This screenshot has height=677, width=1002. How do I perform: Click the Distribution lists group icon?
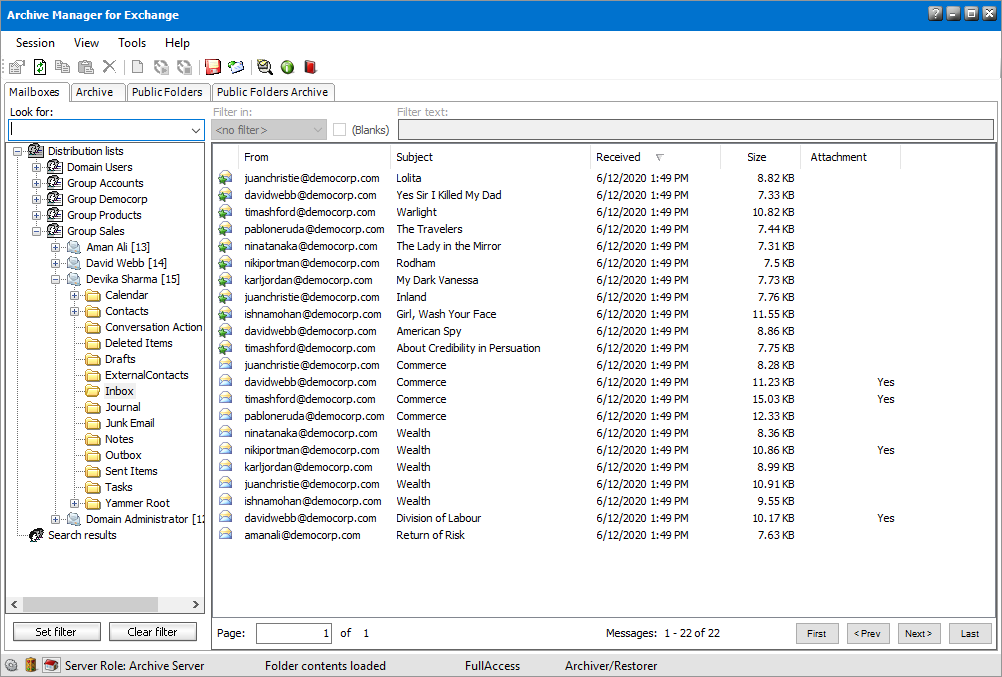coord(36,151)
